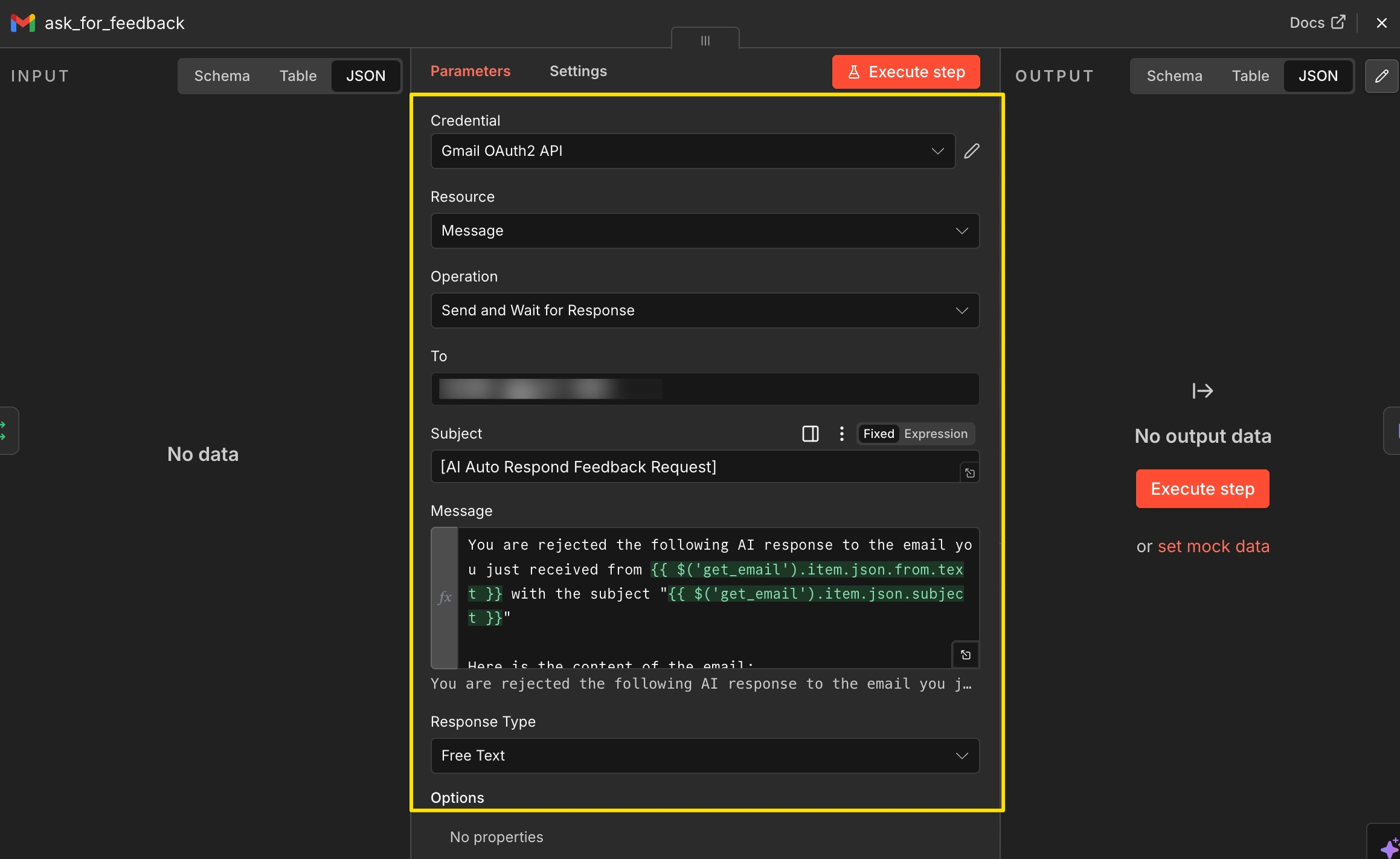Switch Input view to Schema
This screenshot has height=859, width=1400.
tap(222, 76)
